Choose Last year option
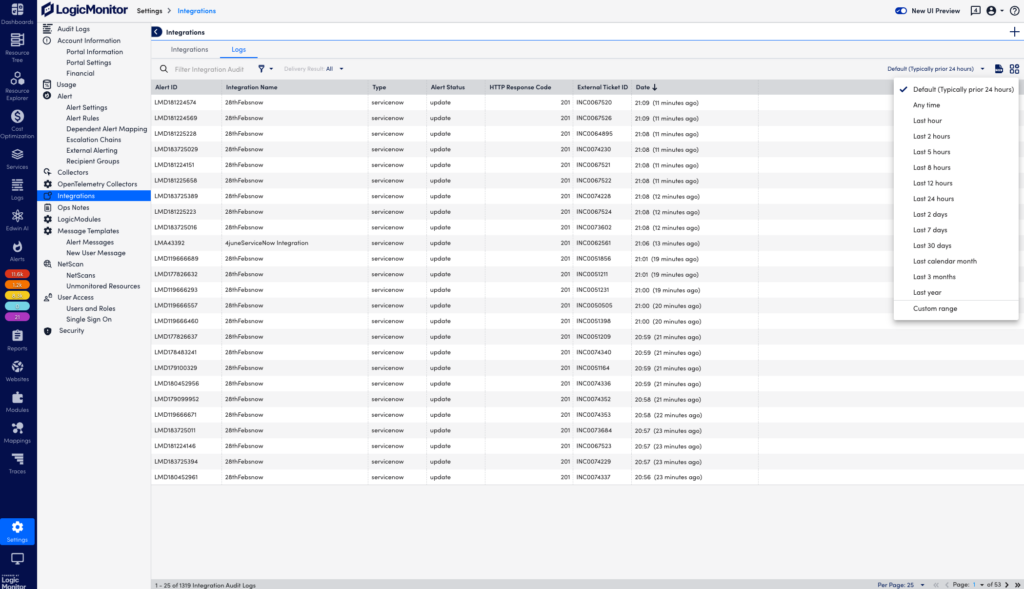The image size is (1024, 589). pos(956,293)
